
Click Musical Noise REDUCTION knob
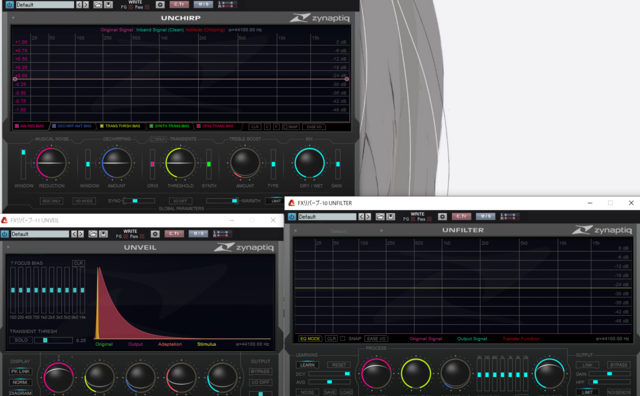pyautogui.click(x=51, y=163)
